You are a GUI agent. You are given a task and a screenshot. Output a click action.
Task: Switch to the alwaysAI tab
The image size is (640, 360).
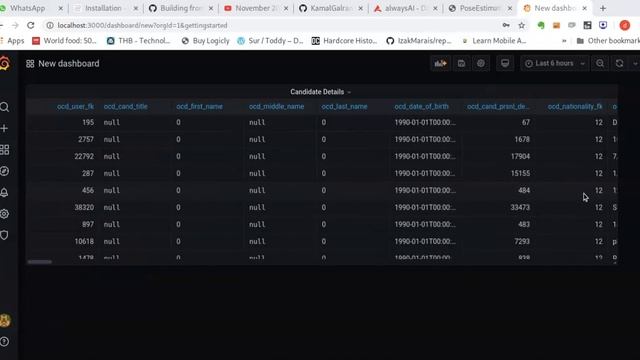[x=406, y=8]
